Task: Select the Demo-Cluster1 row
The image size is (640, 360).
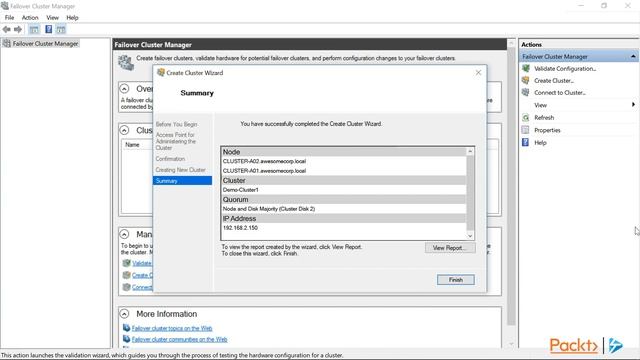Action: tap(344, 190)
